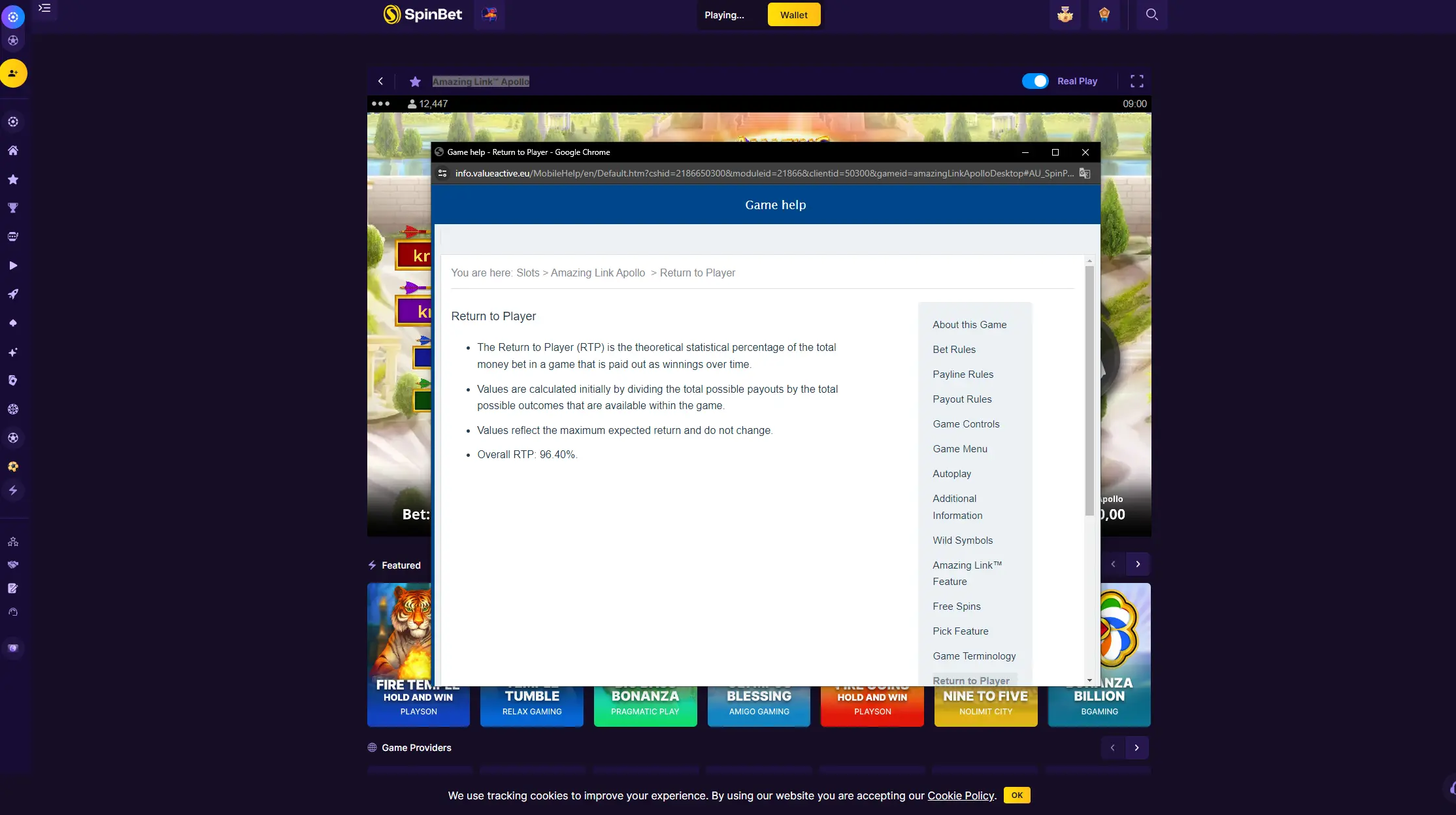Click Amazing Link Apollo breadcrumb
The height and width of the screenshot is (815, 1456).
pos(597,273)
